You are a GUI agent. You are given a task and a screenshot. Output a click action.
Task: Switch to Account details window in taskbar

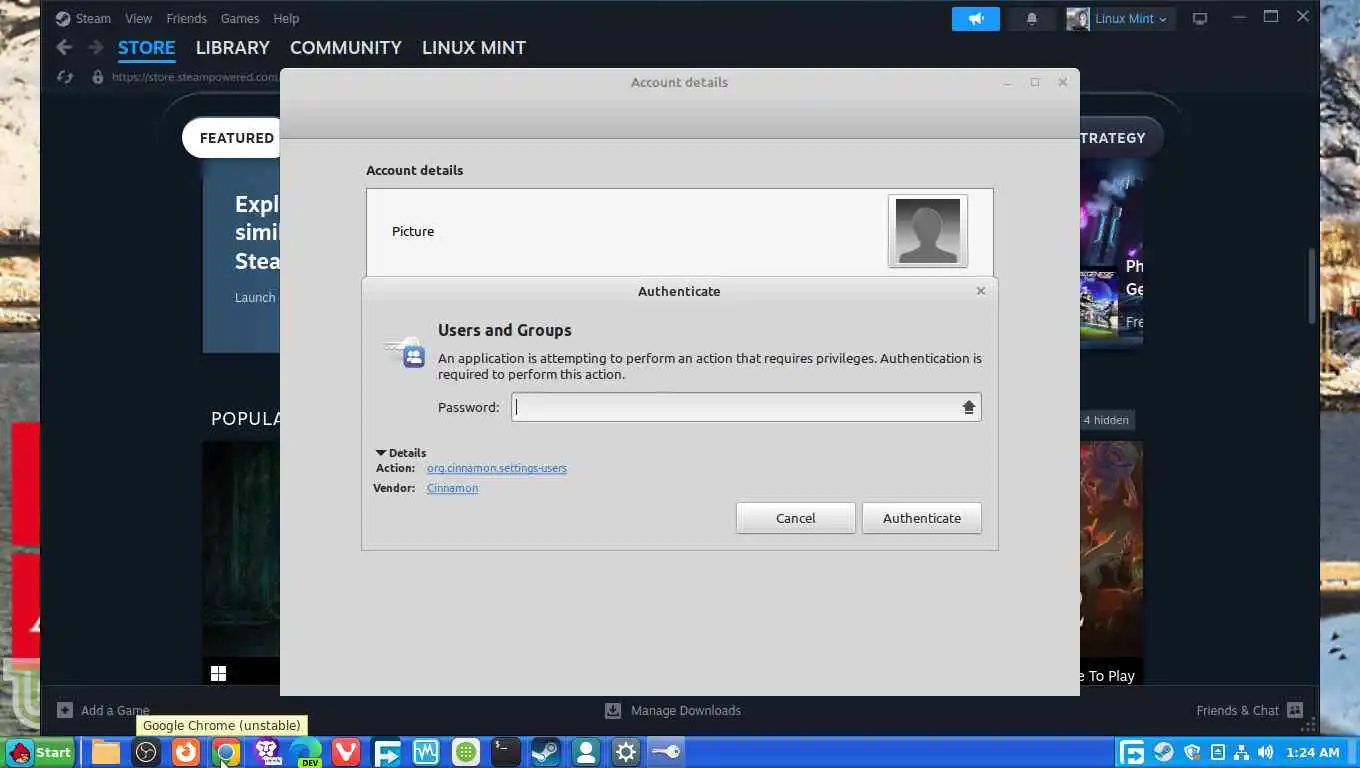pos(586,752)
